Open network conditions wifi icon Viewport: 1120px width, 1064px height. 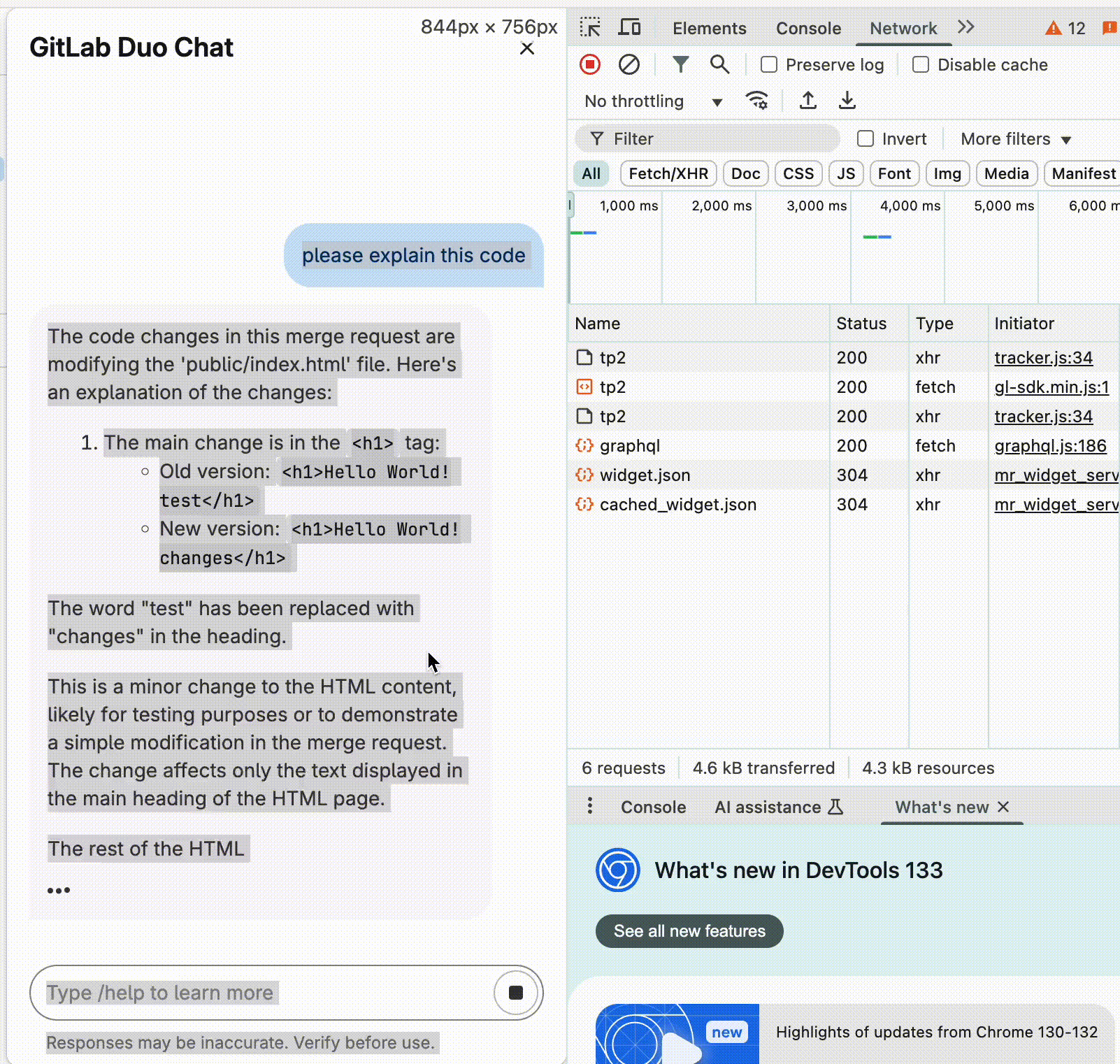coord(757,101)
